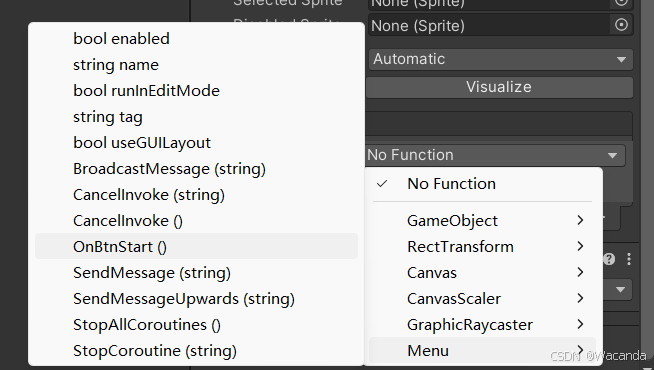Image resolution: width=654 pixels, height=370 pixels.
Task: Choose bool useGUILayout entry
Action: click(196, 143)
